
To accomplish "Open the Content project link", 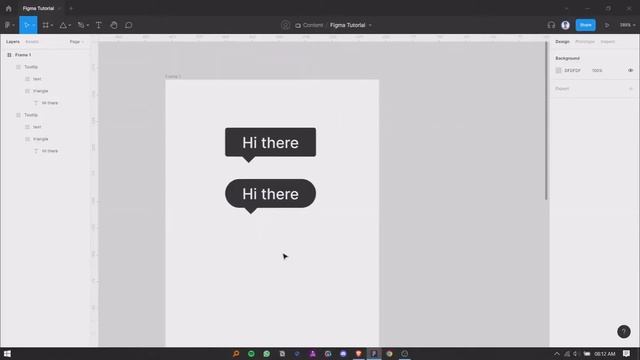I will tap(313, 25).
